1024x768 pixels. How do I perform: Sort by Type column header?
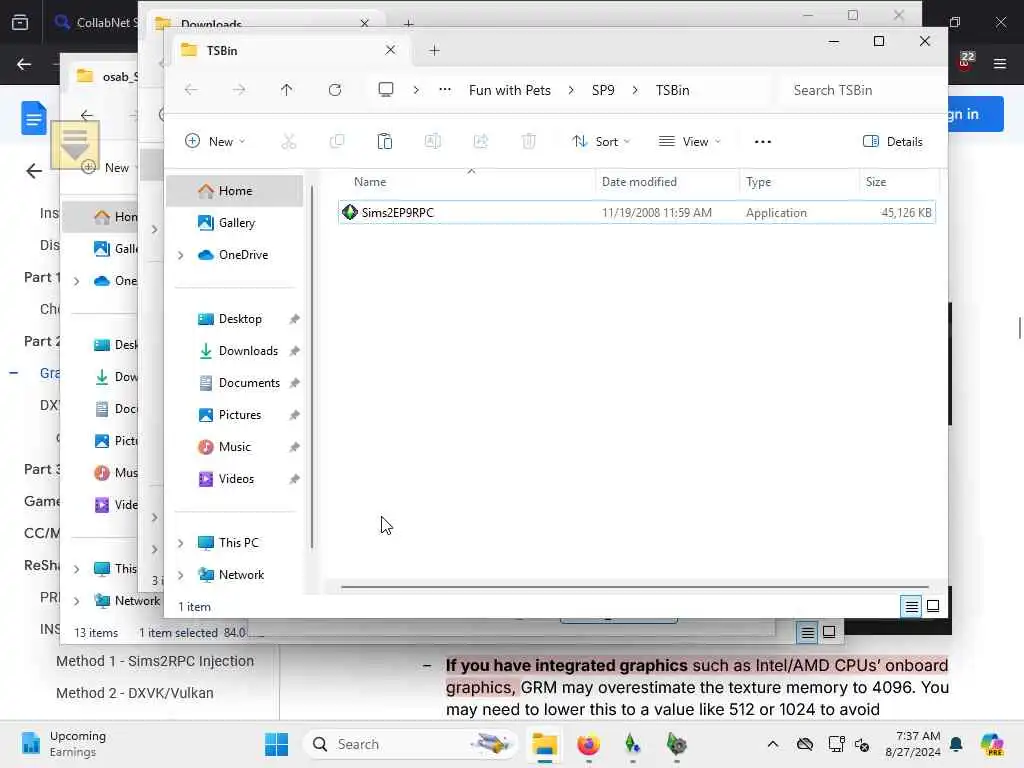pos(758,182)
